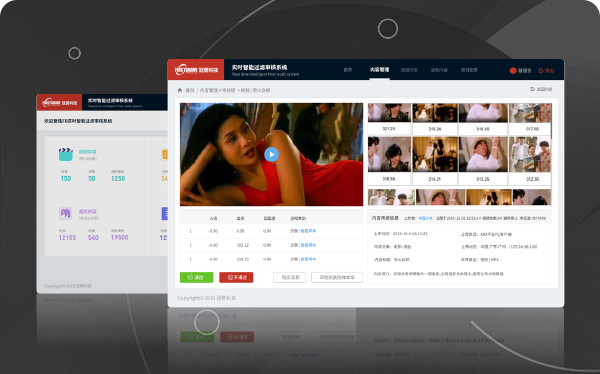The image size is (600, 374).
Task: Click the purple image content icon
Action: click(x=65, y=213)
